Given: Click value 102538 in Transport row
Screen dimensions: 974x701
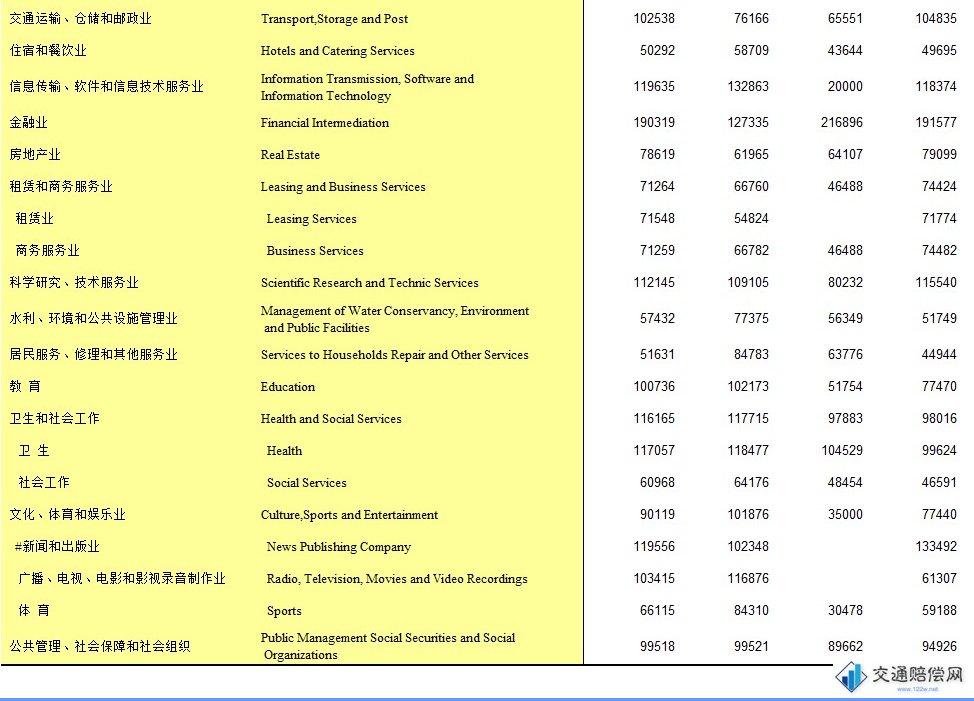Looking at the screenshot, I should pyautogui.click(x=654, y=19).
